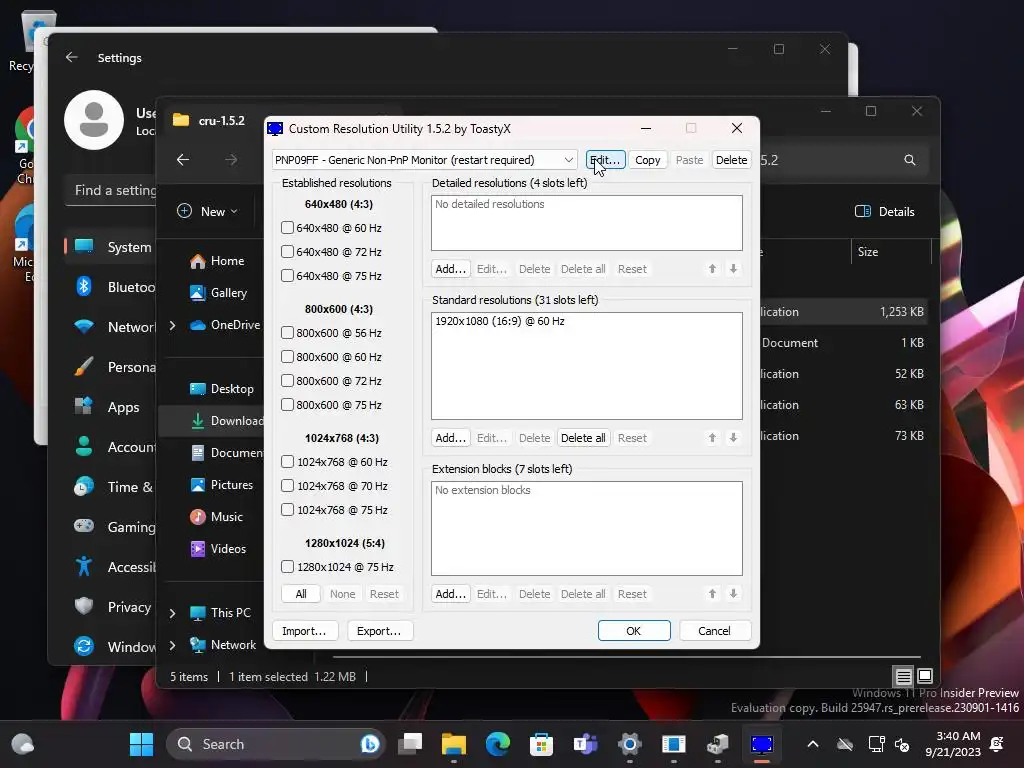The width and height of the screenshot is (1024, 768).
Task: Open the Windows Start menu
Action: pos(141,744)
